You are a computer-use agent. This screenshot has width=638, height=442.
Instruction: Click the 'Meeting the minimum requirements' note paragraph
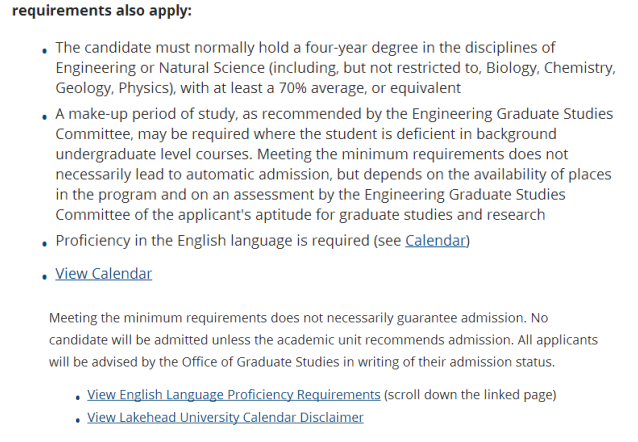click(300, 339)
